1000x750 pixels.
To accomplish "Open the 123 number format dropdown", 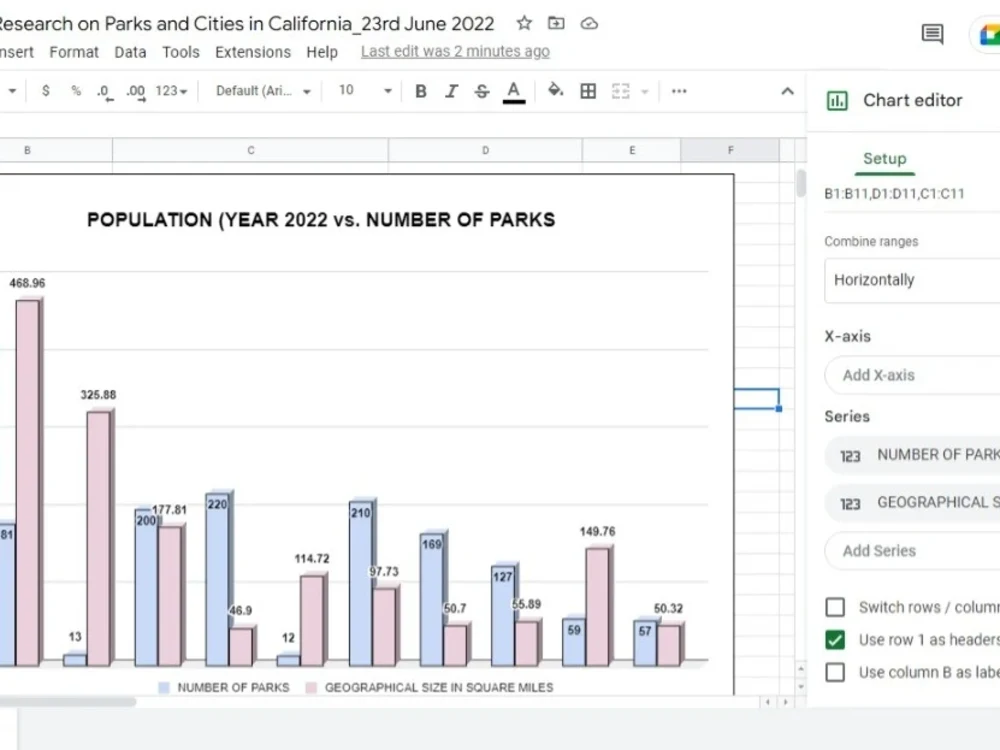I will 171,91.
